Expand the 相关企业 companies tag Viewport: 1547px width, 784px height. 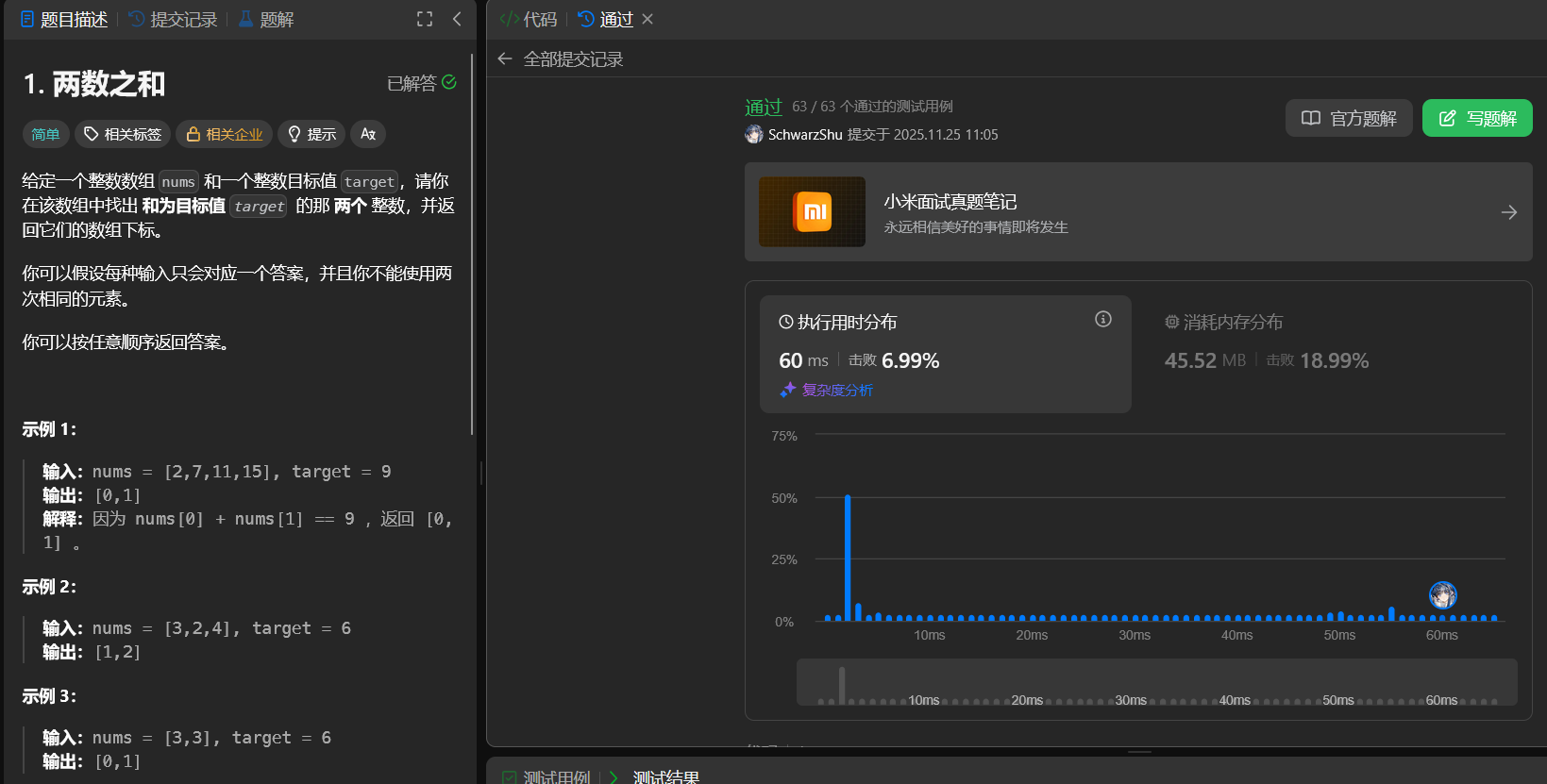coord(224,134)
